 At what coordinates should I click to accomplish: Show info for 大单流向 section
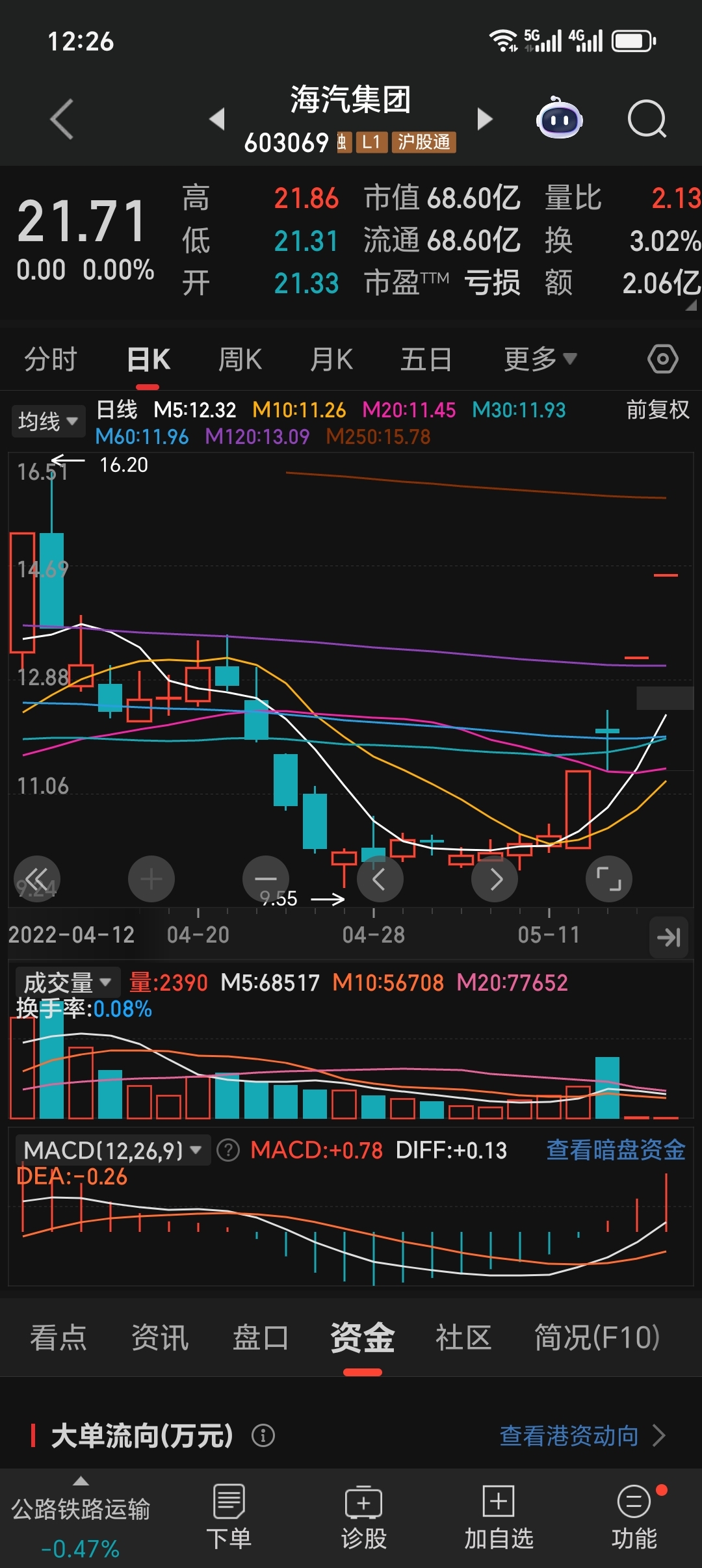pyautogui.click(x=263, y=1435)
